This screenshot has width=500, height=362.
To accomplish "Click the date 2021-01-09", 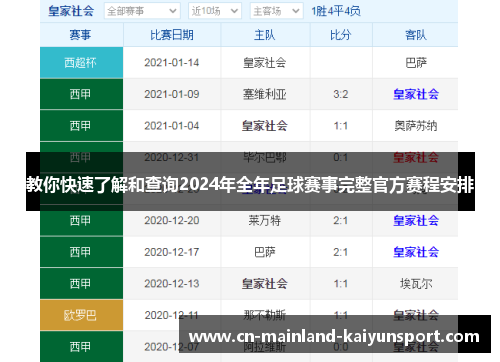I will [172, 94].
